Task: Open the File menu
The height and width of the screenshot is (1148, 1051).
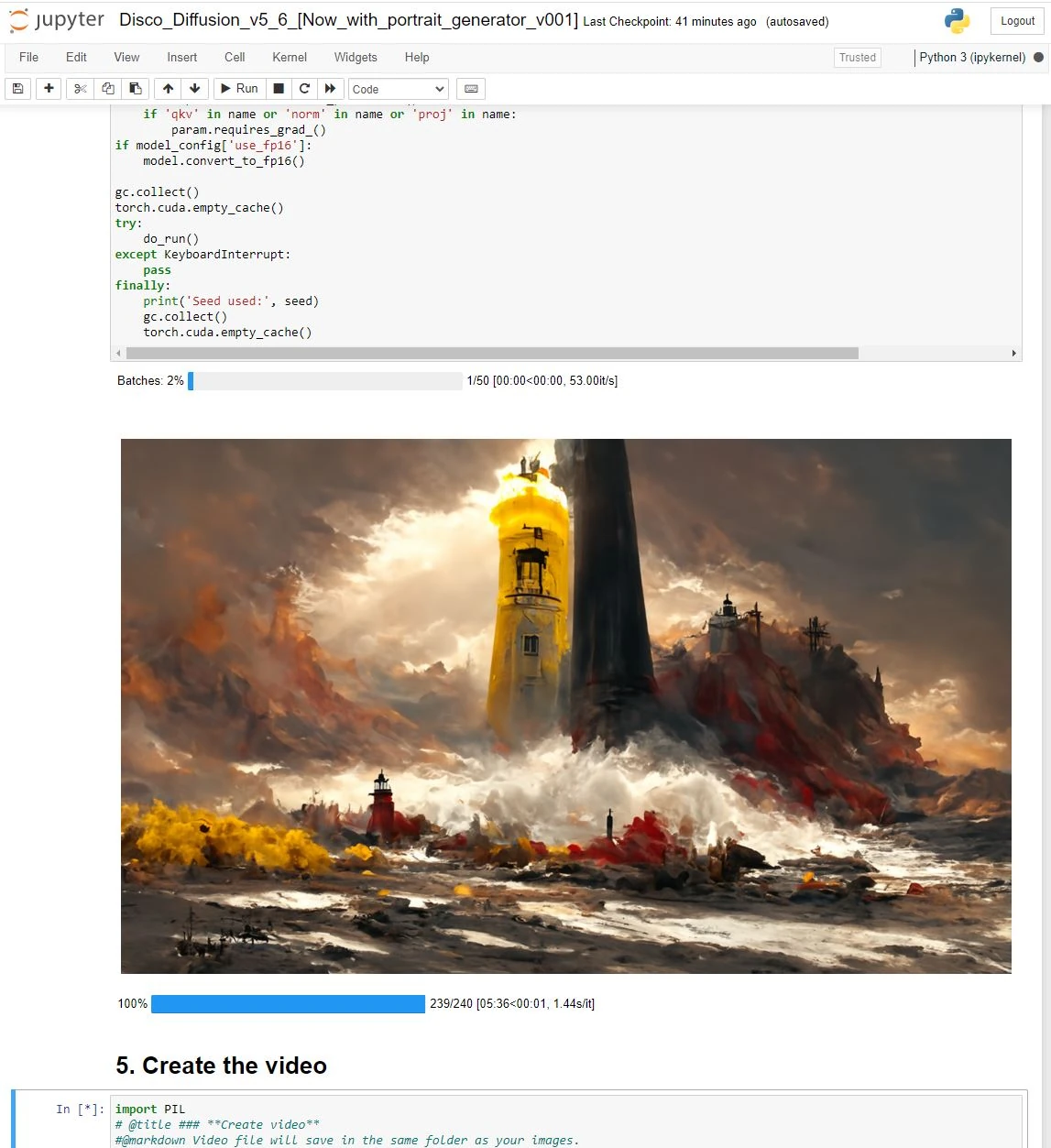Action: 29,57
